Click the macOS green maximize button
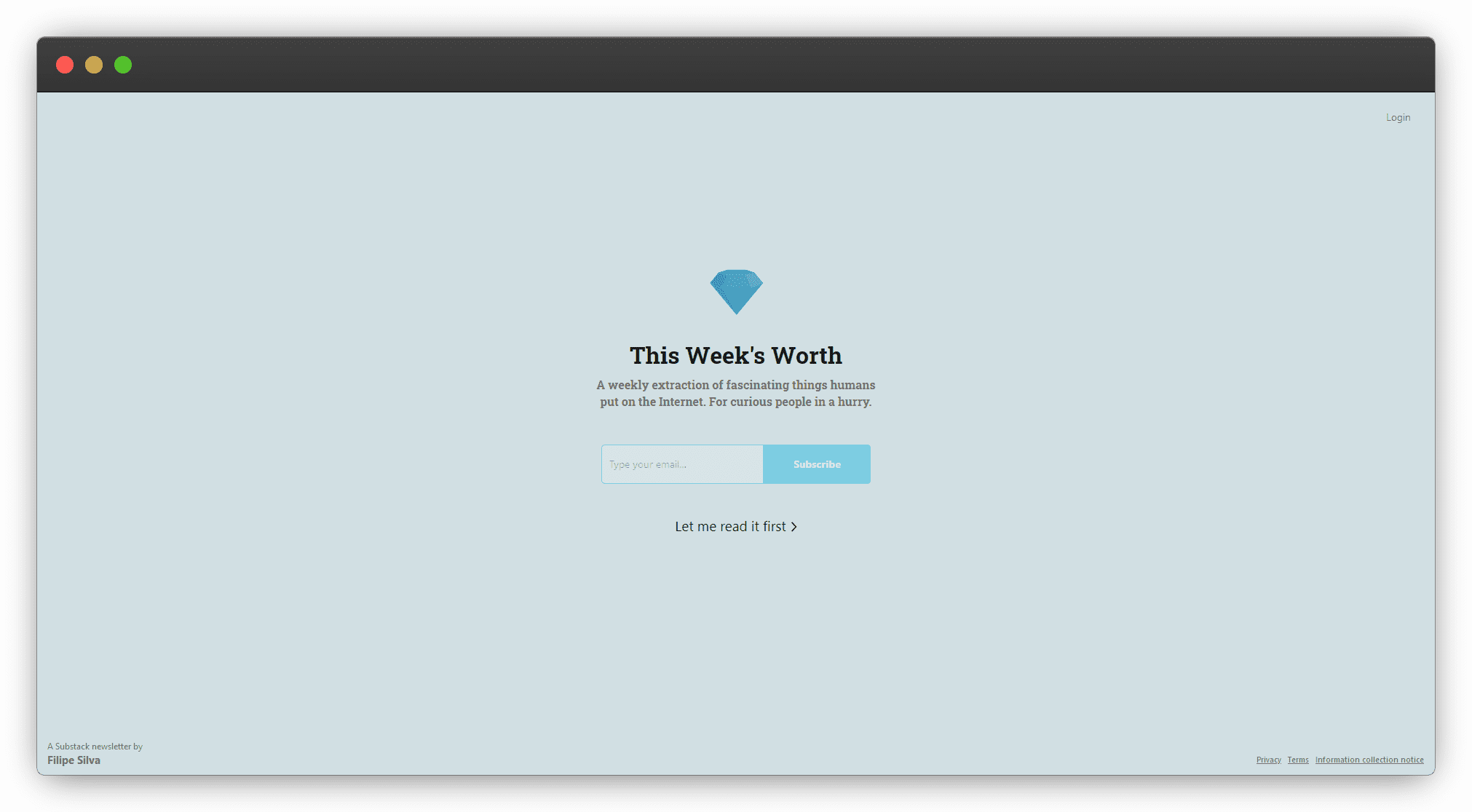Screen dimensions: 1472x812 (x=122, y=64)
